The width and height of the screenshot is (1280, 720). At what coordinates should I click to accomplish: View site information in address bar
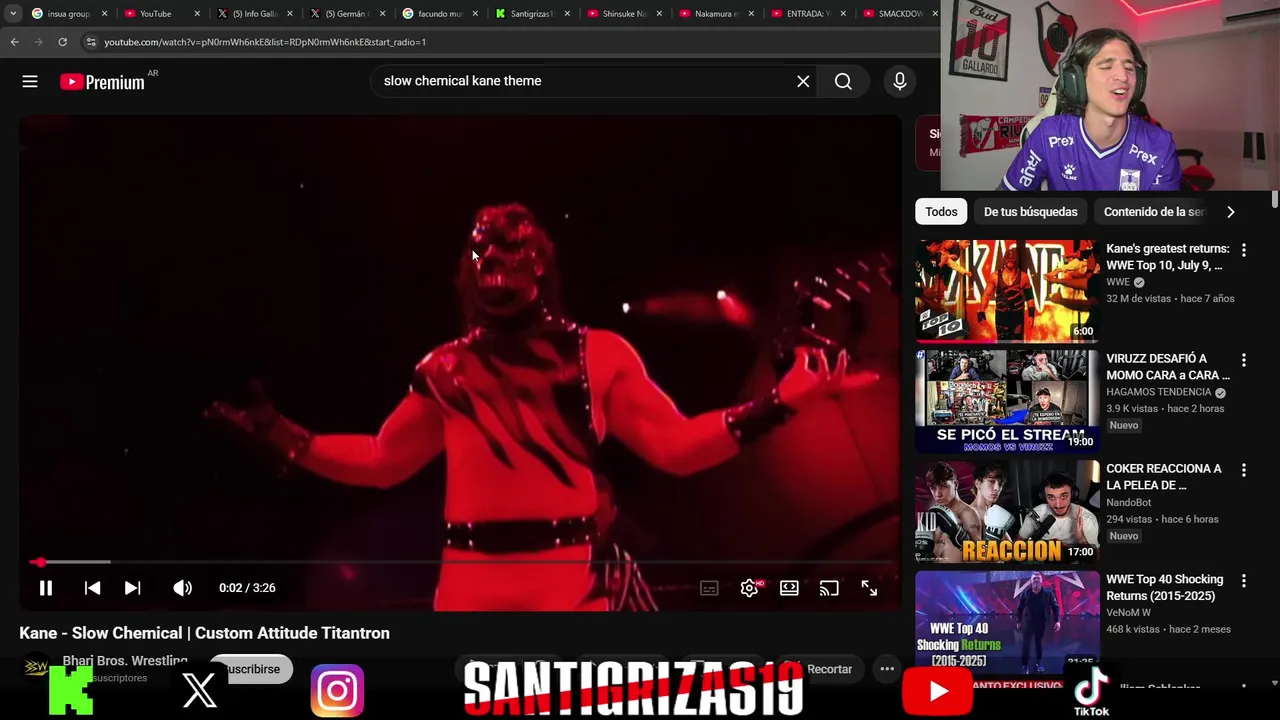point(91,42)
